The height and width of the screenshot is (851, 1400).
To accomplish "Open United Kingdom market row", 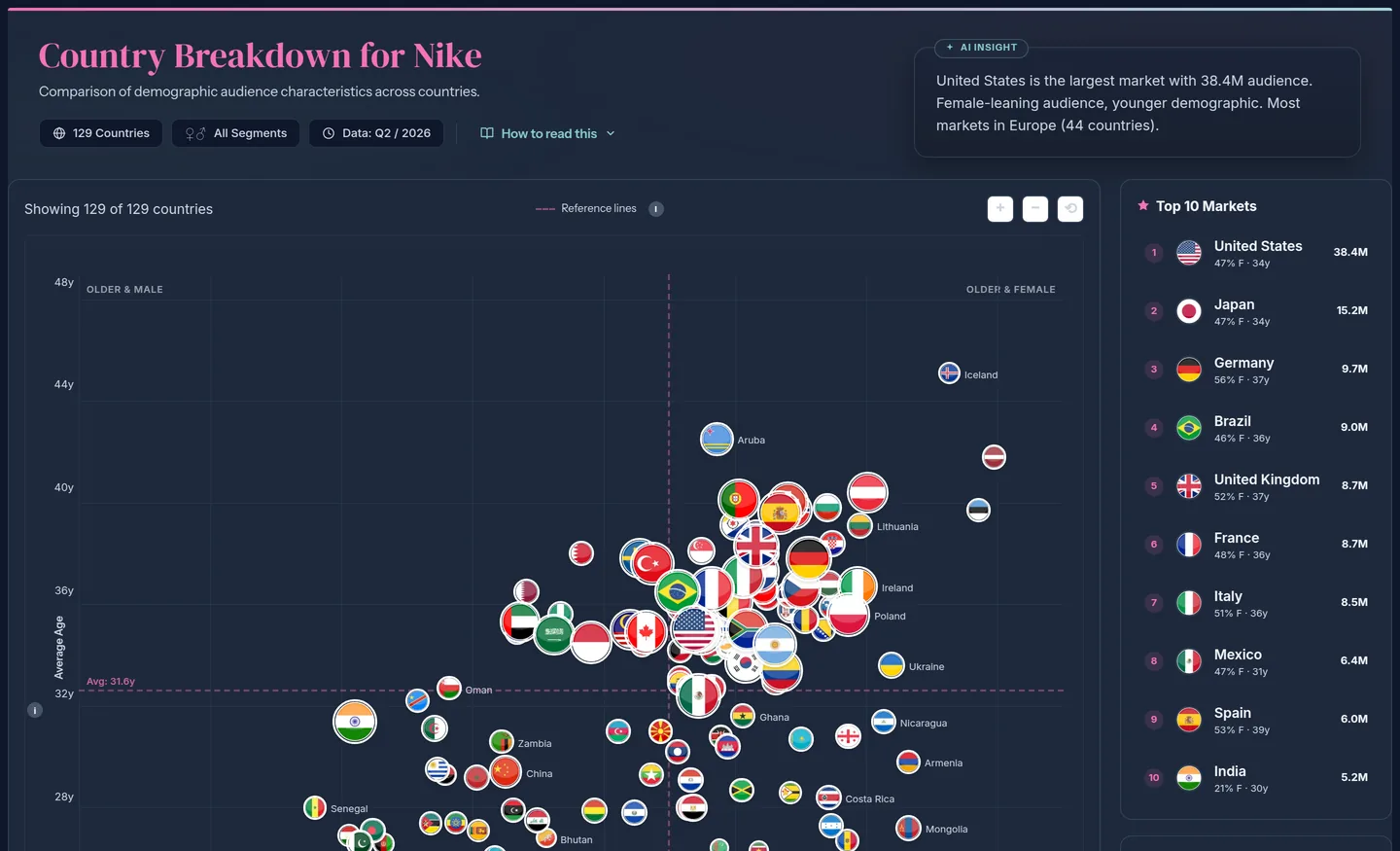I will [x=1256, y=486].
